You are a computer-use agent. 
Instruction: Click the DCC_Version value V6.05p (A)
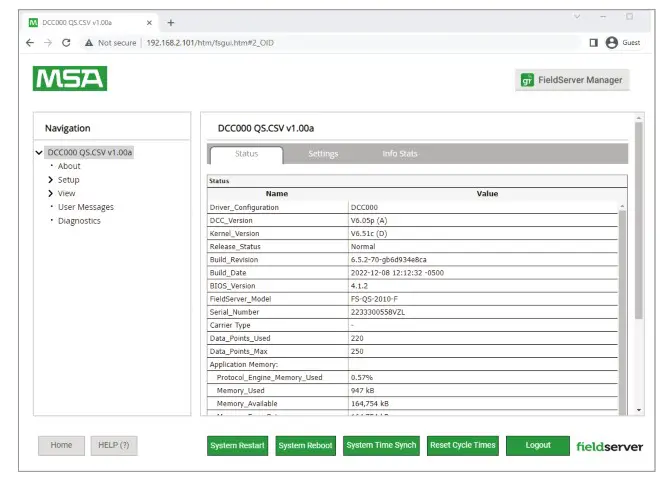pyautogui.click(x=369, y=221)
